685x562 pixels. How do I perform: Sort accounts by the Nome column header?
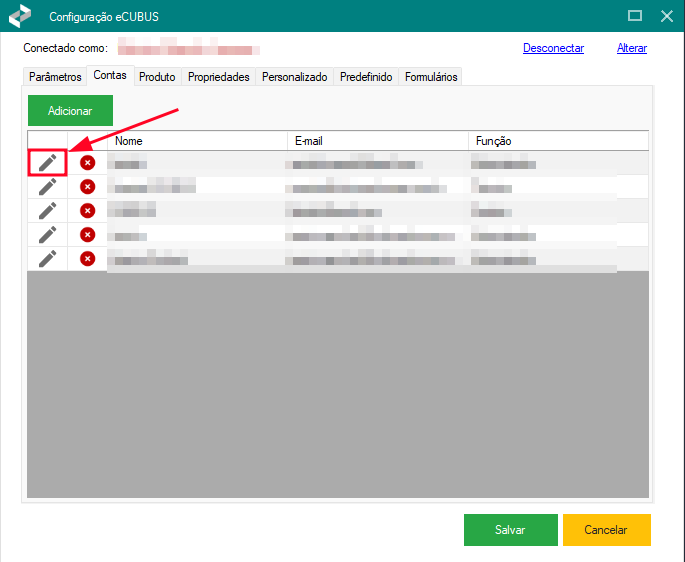[197, 141]
